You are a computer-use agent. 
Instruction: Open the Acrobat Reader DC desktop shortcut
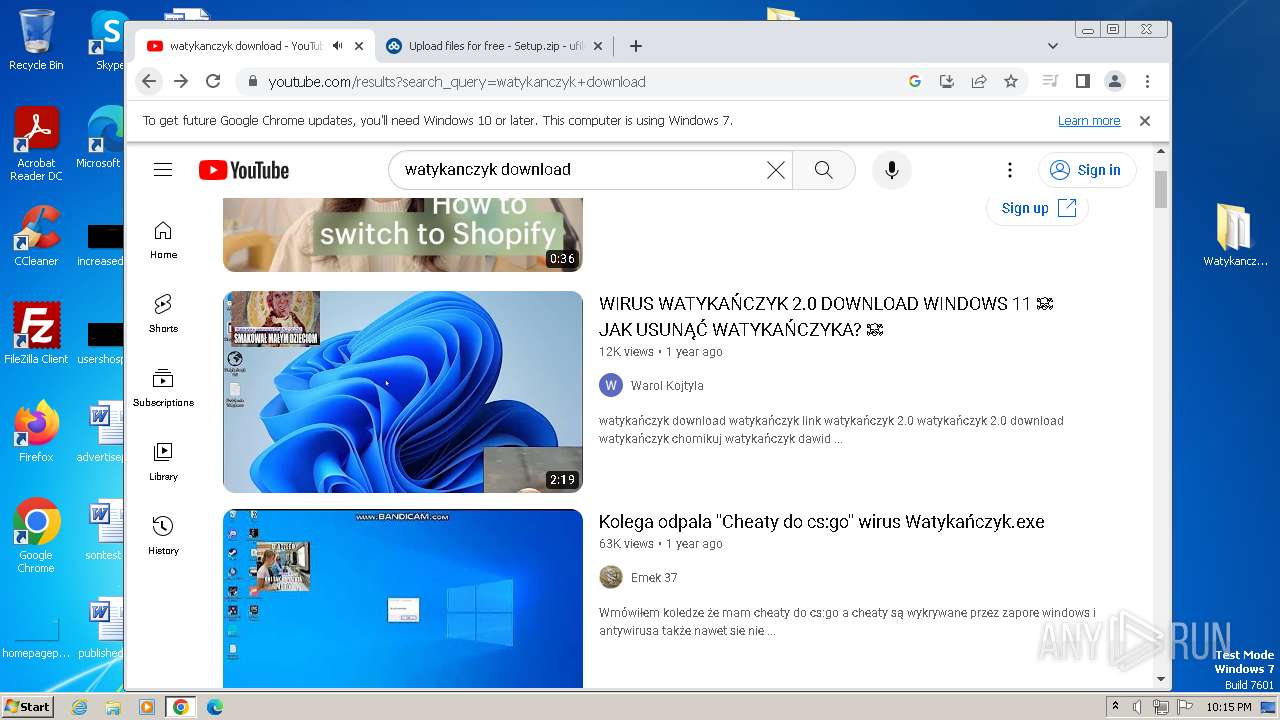pyautogui.click(x=36, y=144)
